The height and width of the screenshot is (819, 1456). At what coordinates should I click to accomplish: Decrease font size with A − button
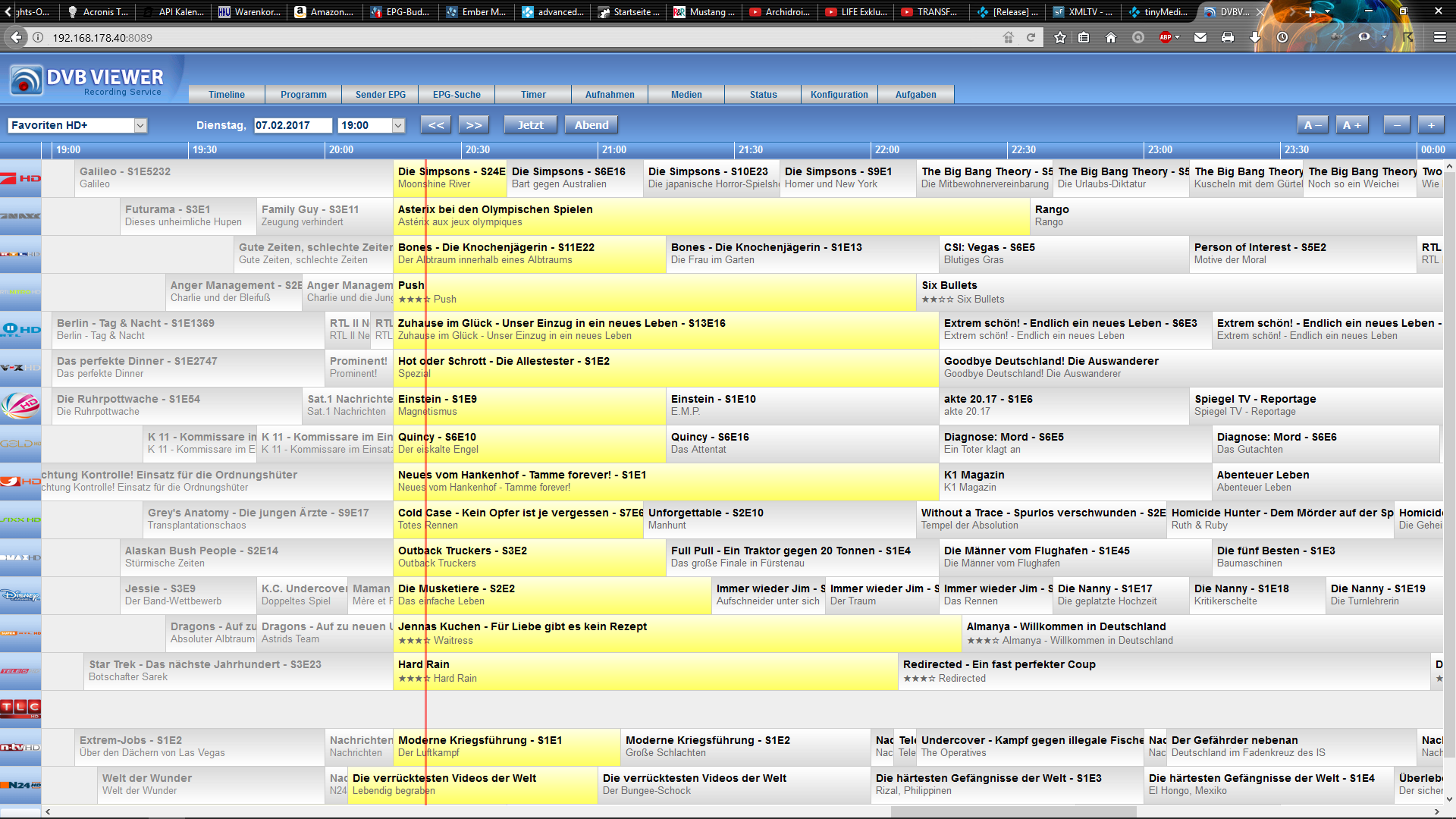[1313, 125]
